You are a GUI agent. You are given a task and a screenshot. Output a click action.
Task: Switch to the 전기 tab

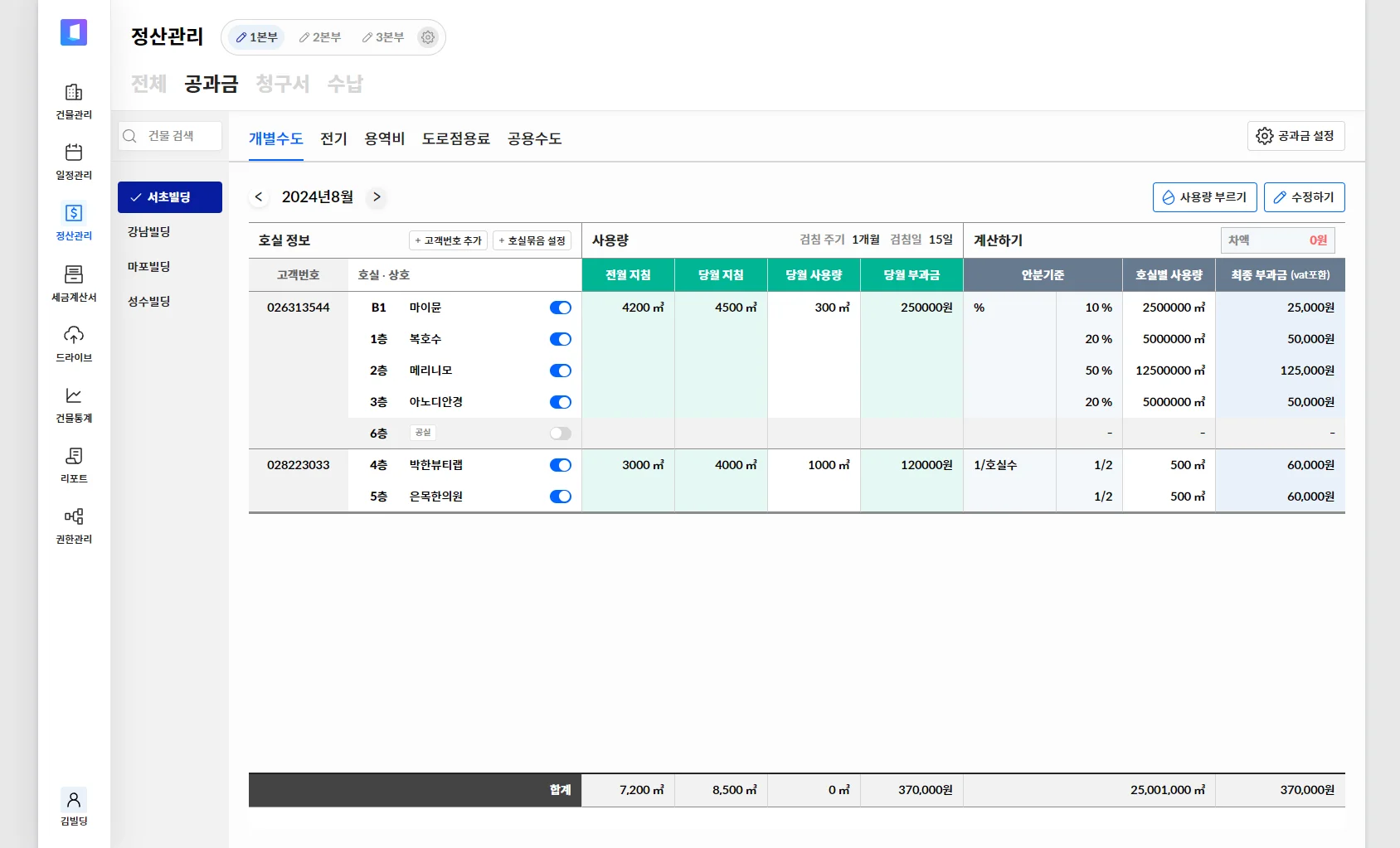(333, 138)
